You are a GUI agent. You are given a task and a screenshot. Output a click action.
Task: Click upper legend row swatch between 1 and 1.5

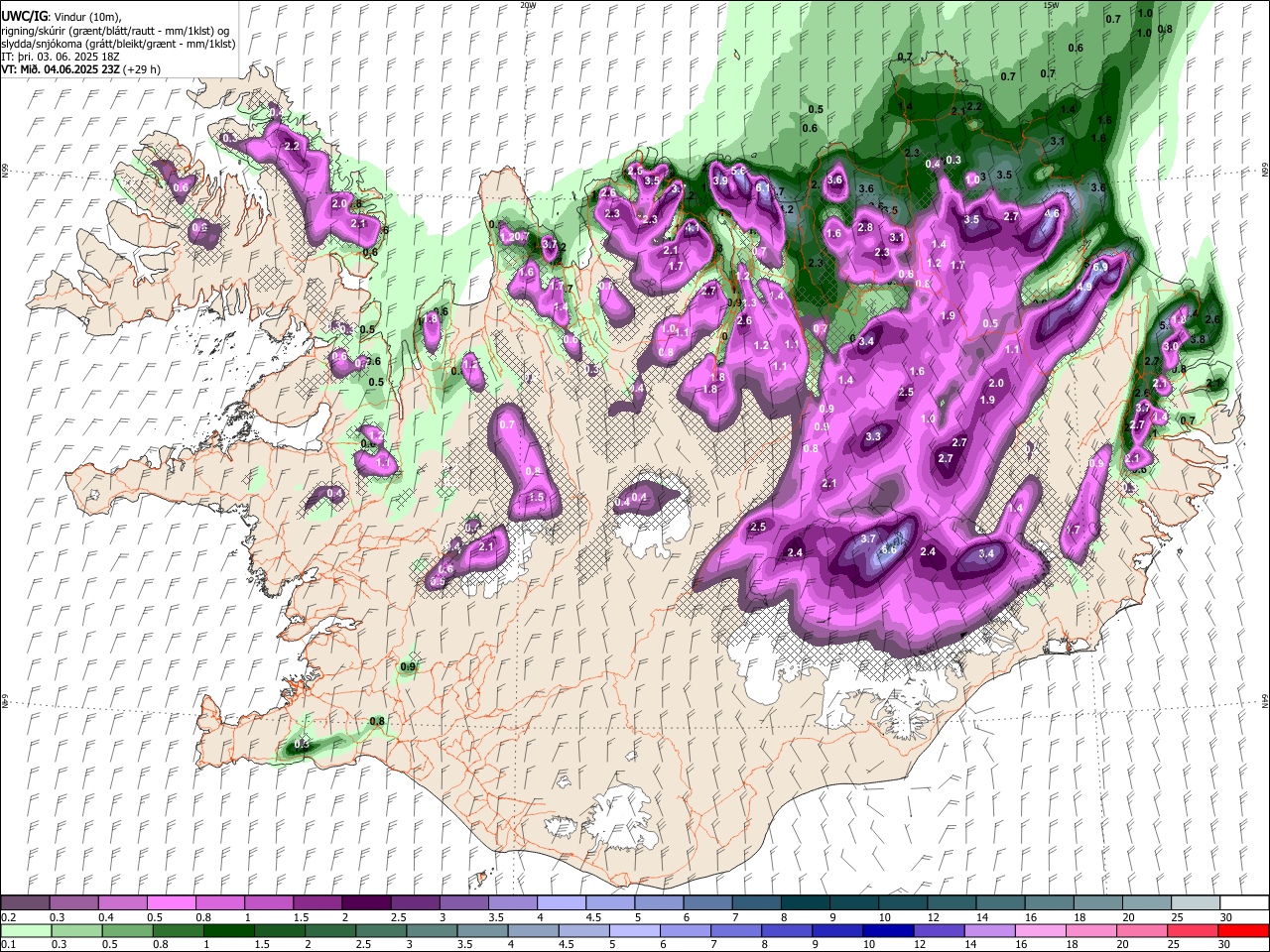pos(269,903)
